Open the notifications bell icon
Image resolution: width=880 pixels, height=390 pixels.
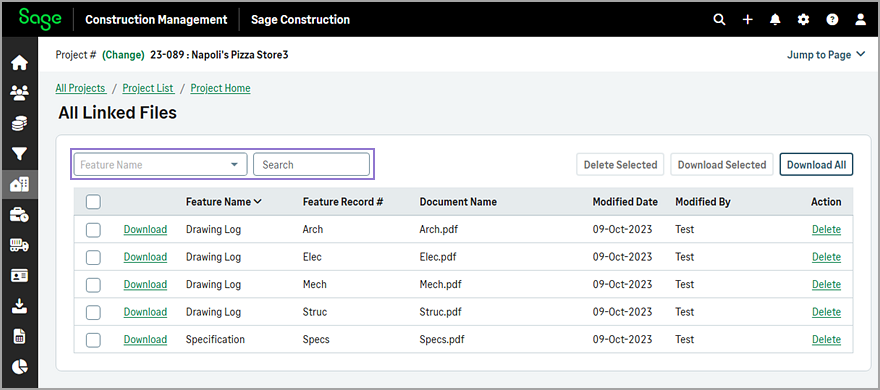pyautogui.click(x=776, y=20)
